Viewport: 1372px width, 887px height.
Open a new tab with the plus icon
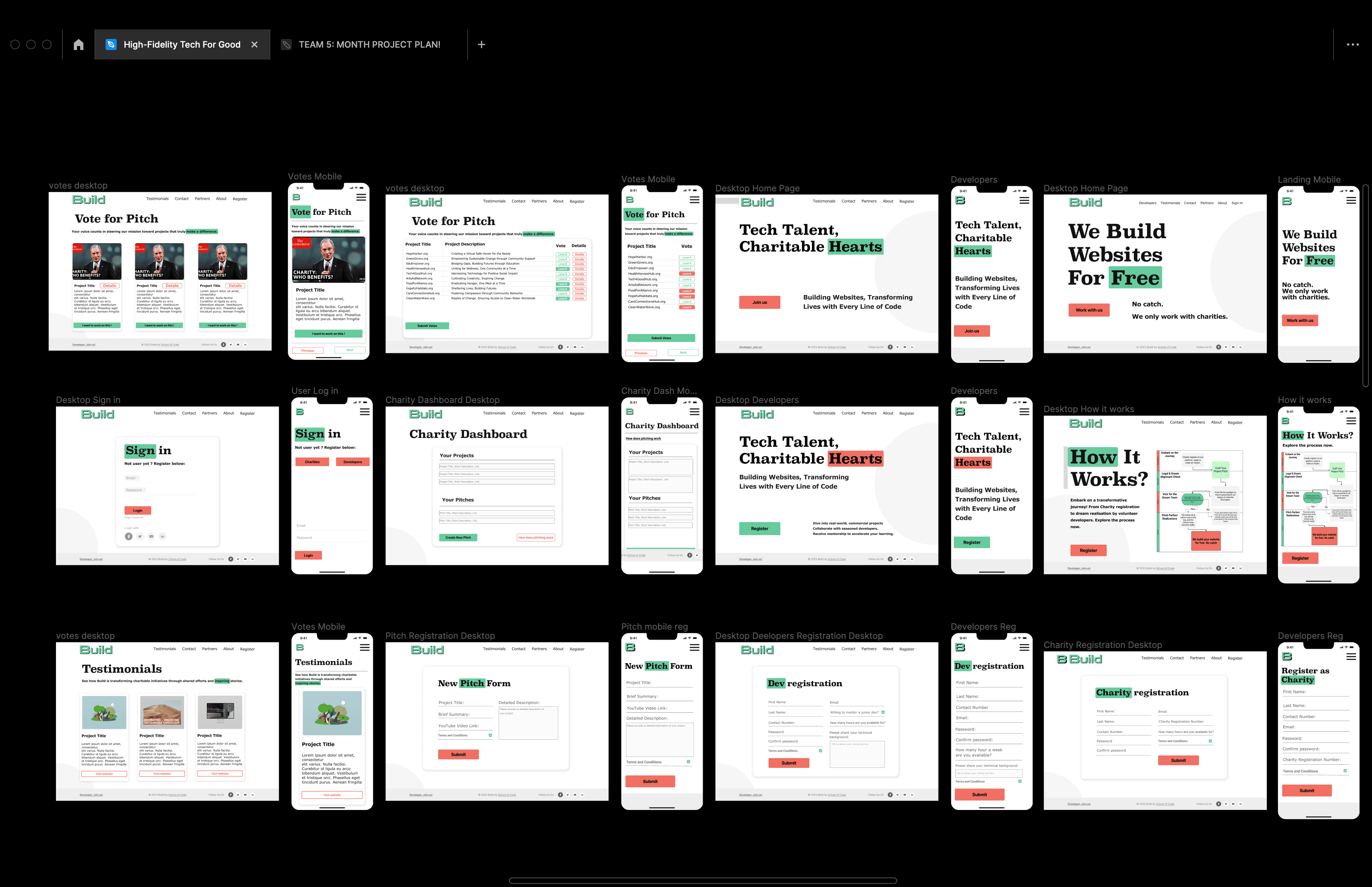pyautogui.click(x=482, y=44)
